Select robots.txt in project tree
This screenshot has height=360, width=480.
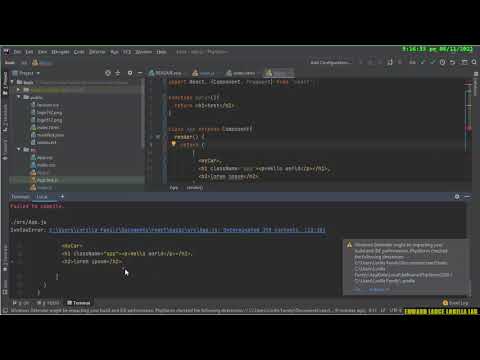tap(44, 142)
